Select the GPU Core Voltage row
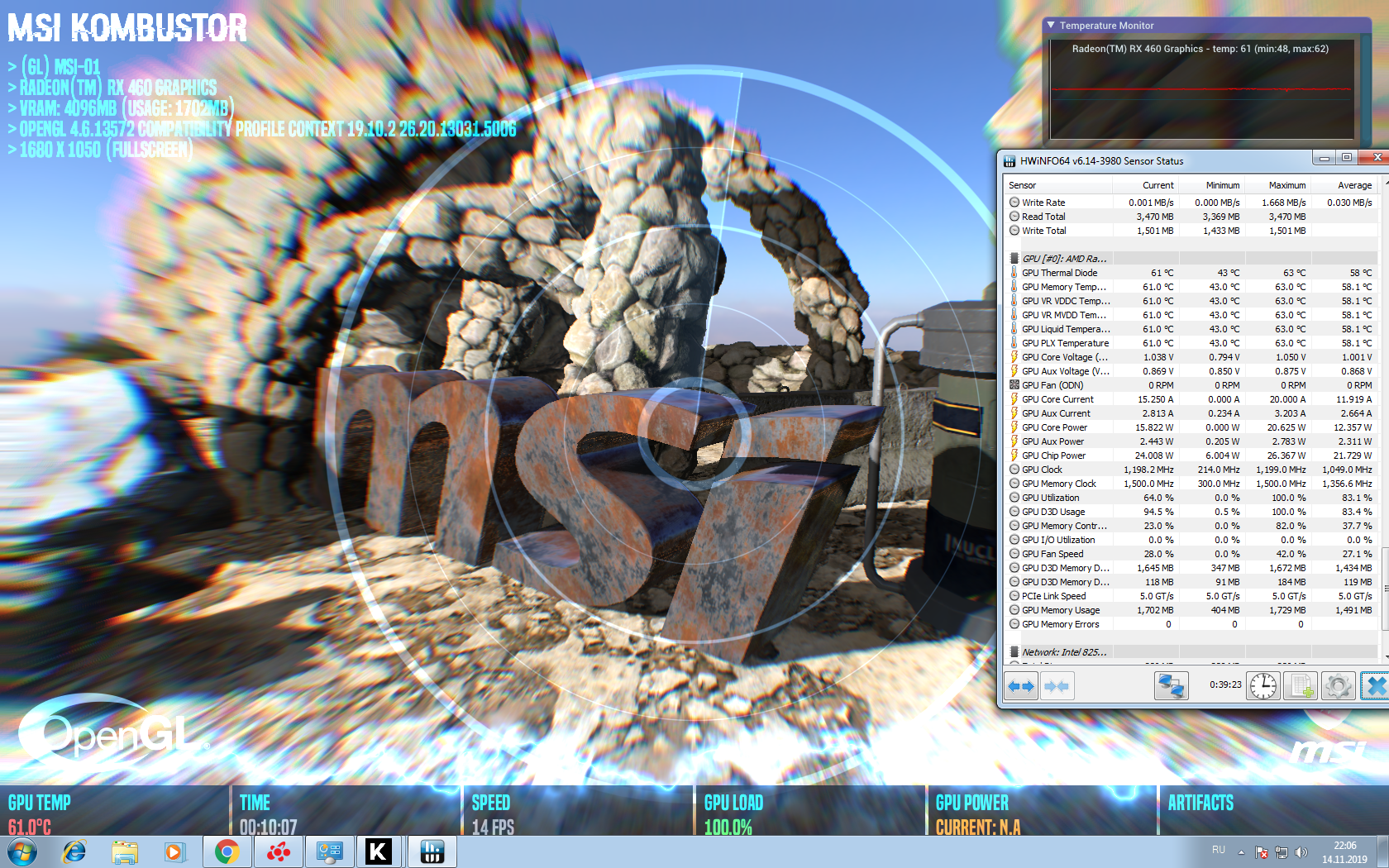The width and height of the screenshot is (1389, 868). click(1191, 357)
